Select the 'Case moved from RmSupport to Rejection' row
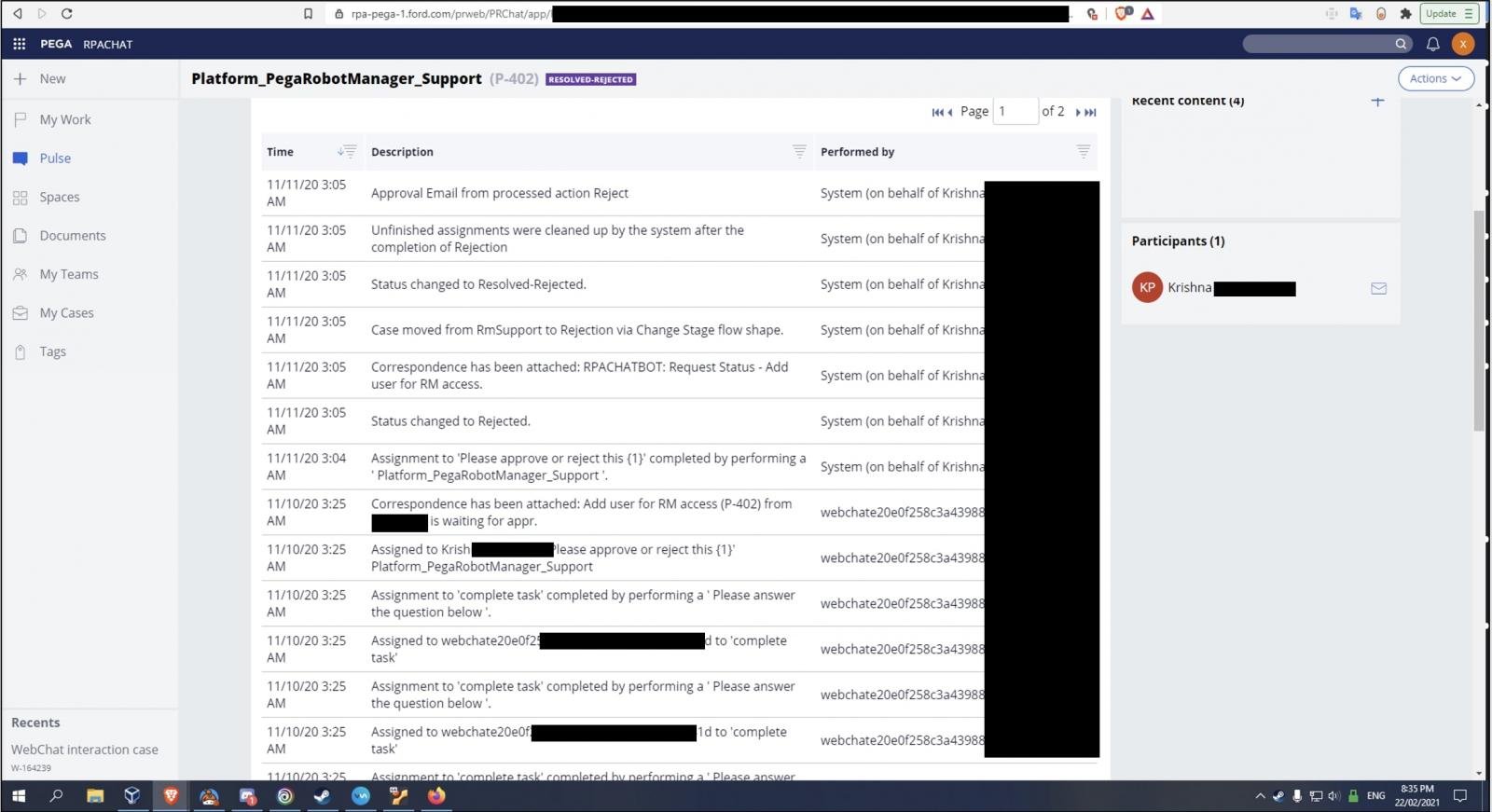Viewport: 1492px width, 812px height. 680,330
